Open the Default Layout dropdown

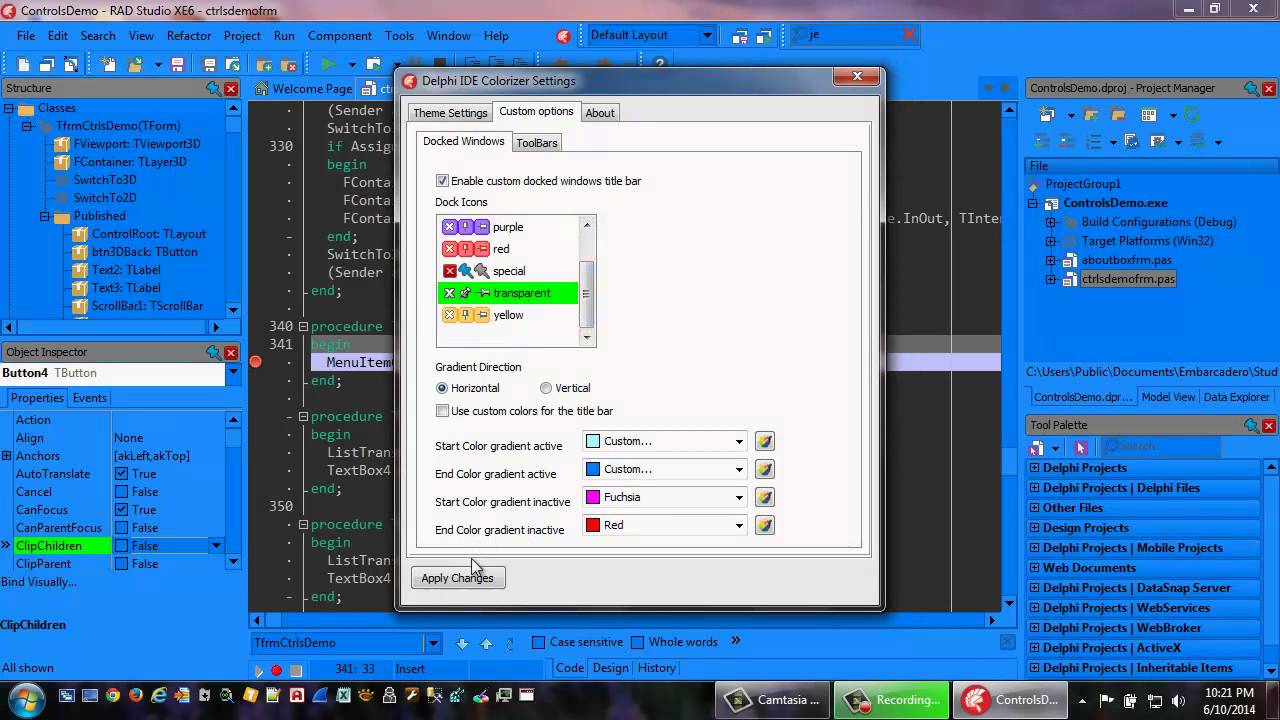tap(706, 35)
